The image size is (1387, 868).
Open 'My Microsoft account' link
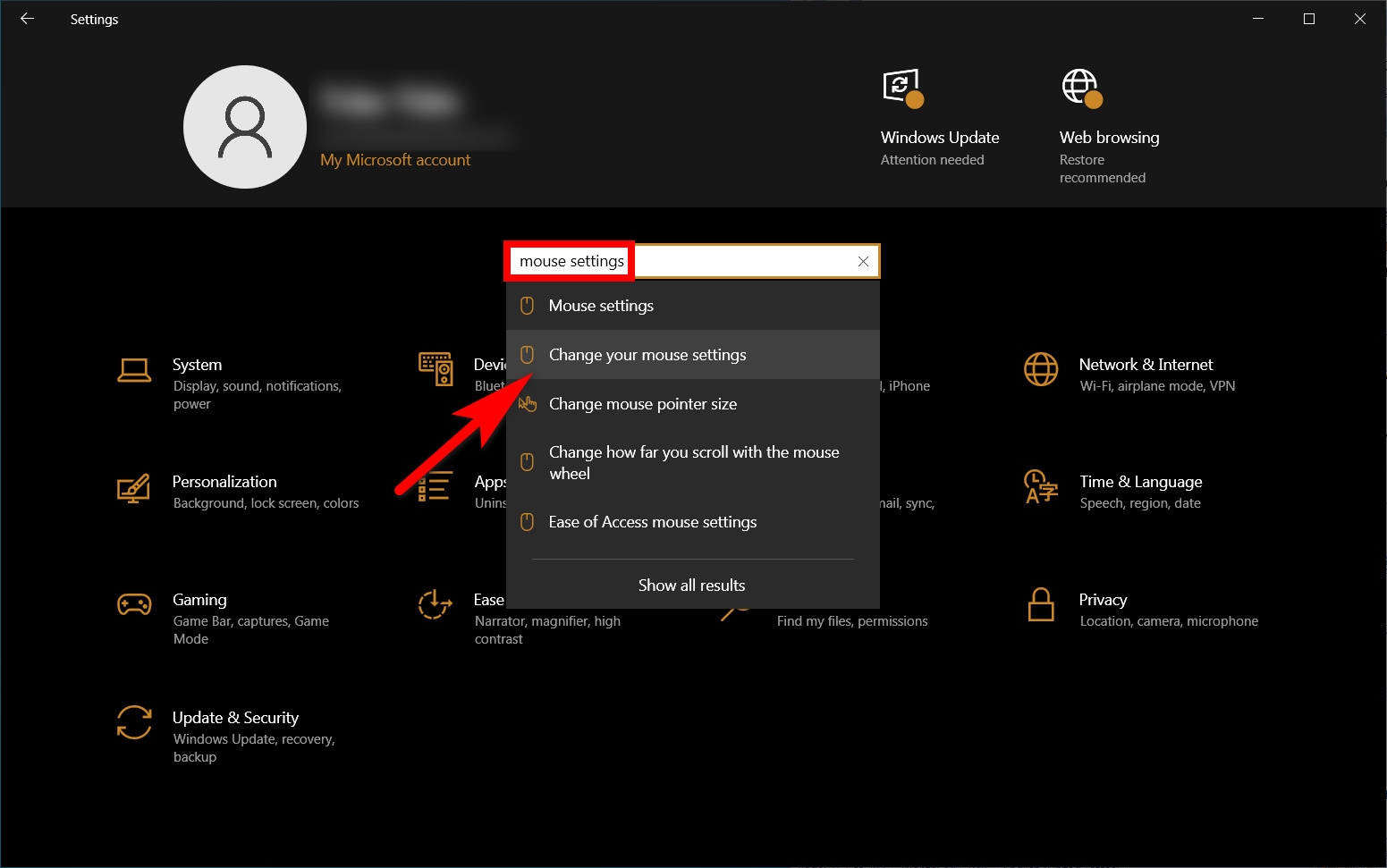point(395,160)
